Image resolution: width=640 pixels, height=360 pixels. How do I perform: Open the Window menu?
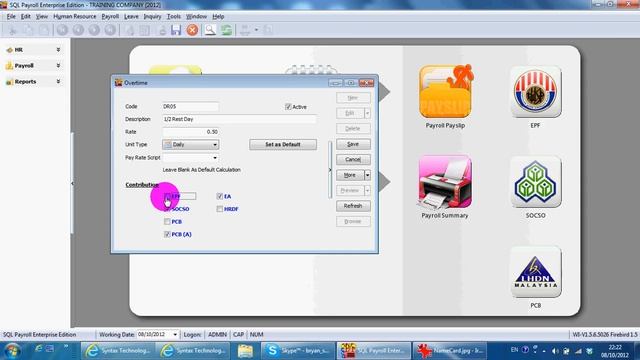pyautogui.click(x=196, y=16)
